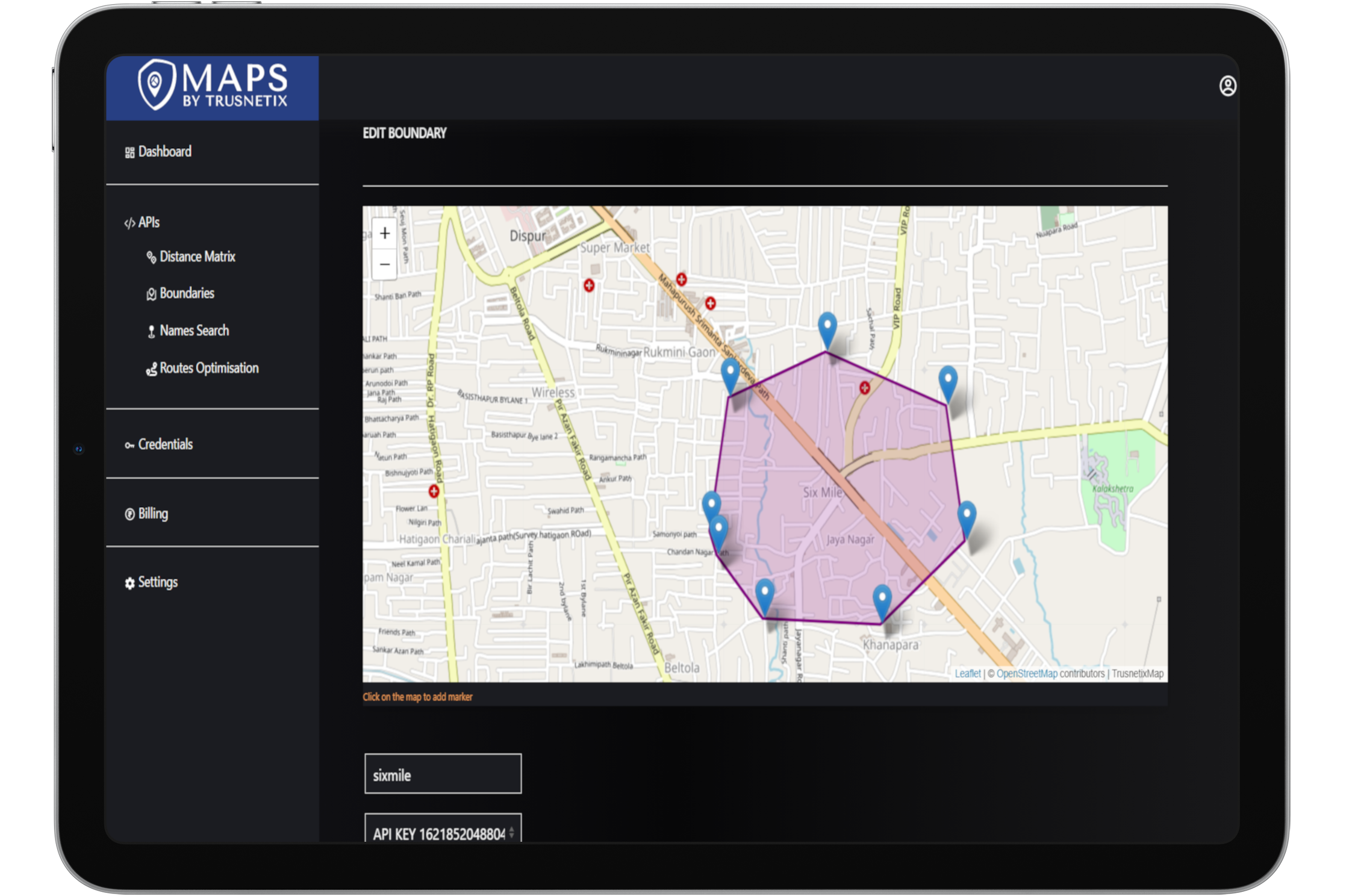The width and height of the screenshot is (1349, 896).
Task: Open the OpenStreetMap attribution link
Action: [x=1027, y=674]
